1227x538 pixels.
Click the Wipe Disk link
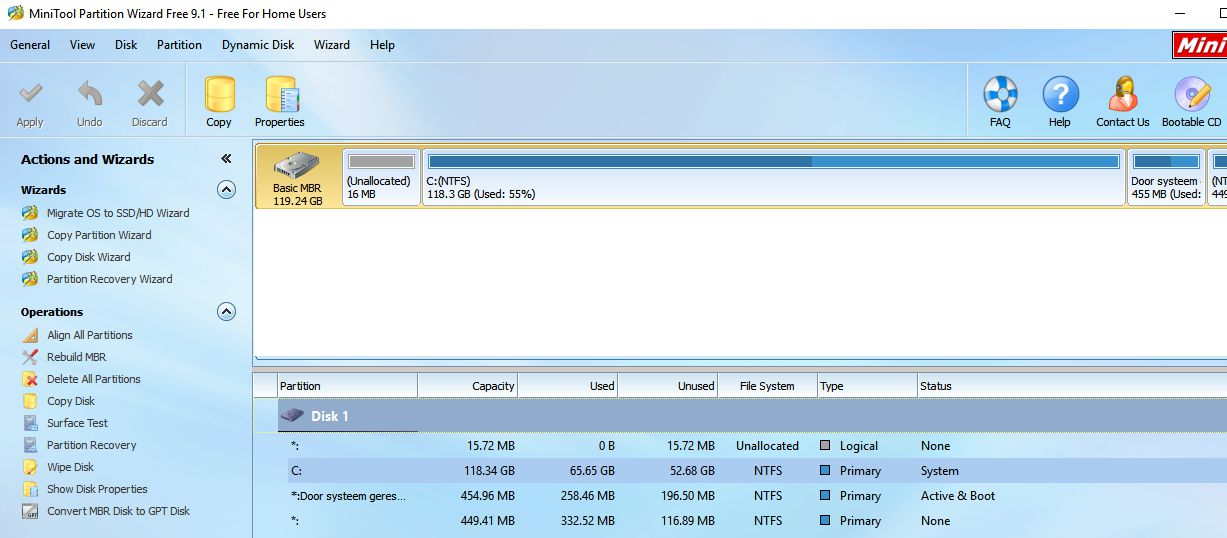click(x=70, y=467)
